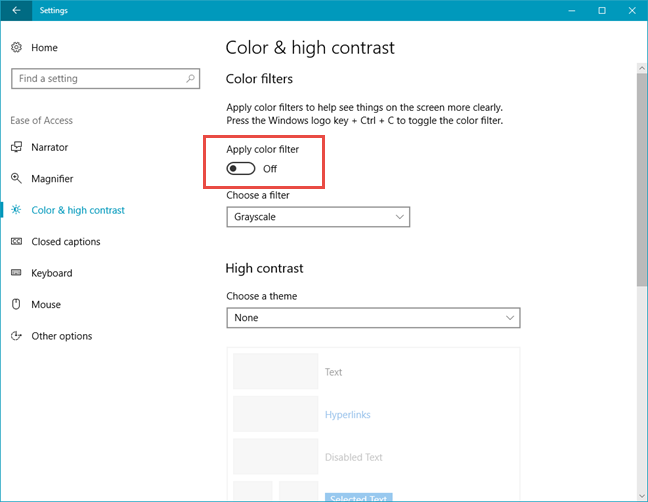Go to Closed captions settings
648x502 pixels.
(66, 242)
